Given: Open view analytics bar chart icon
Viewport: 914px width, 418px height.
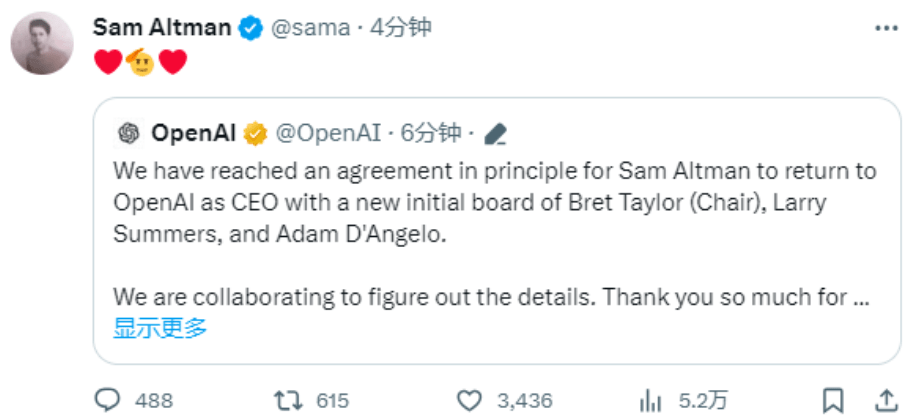Looking at the screenshot, I should click(652, 400).
